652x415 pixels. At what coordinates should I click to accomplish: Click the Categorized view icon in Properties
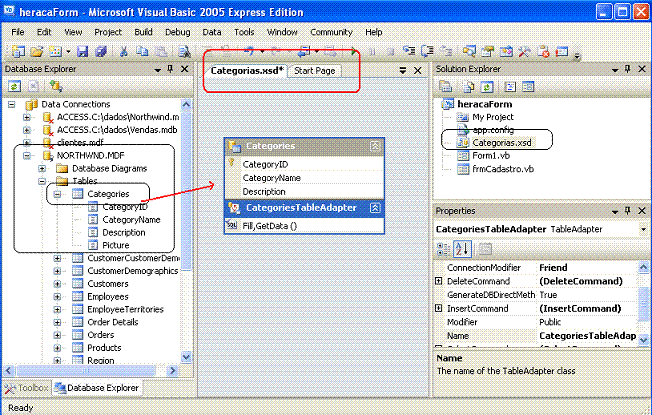point(443,249)
